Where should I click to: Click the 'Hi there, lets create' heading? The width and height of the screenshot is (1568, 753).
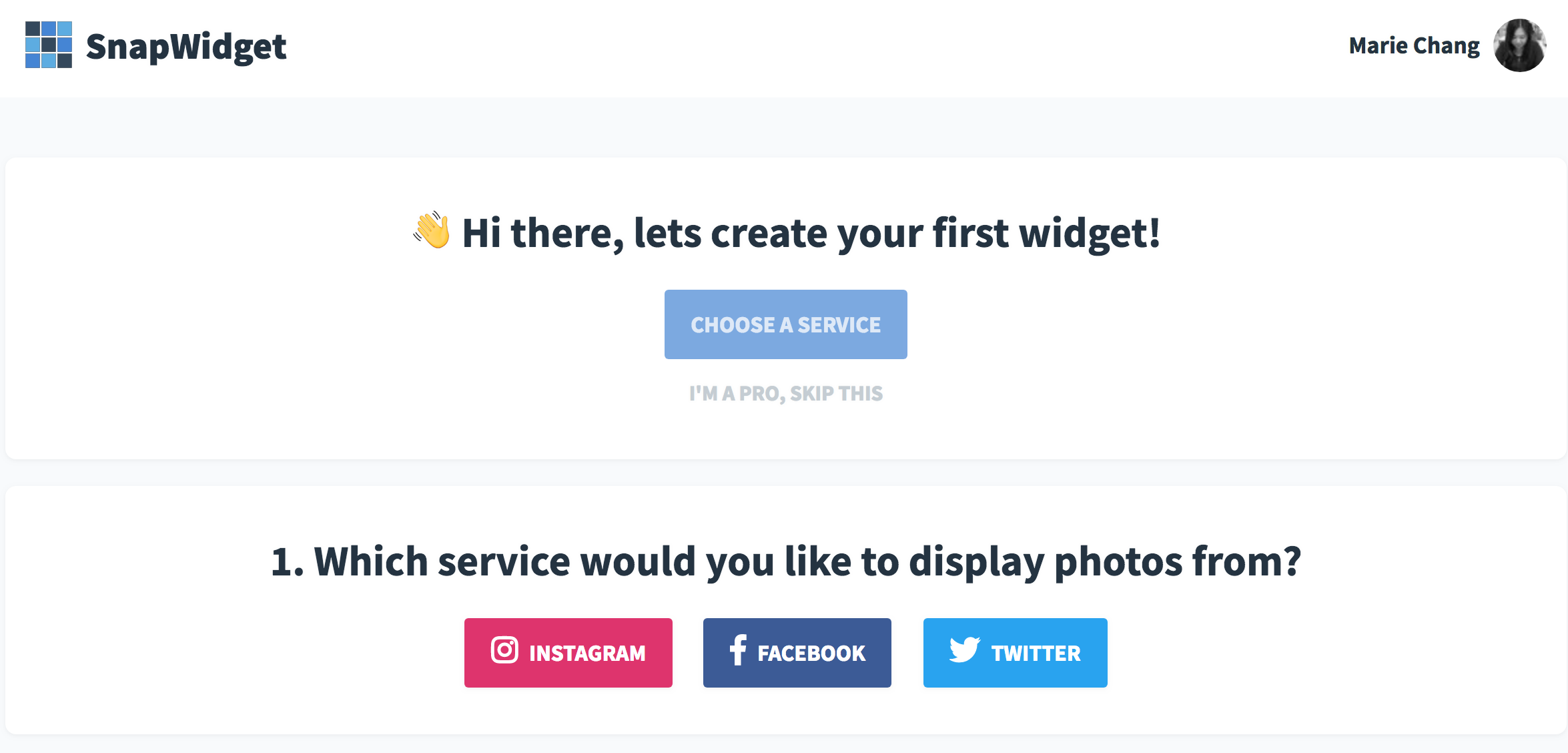coord(811,234)
